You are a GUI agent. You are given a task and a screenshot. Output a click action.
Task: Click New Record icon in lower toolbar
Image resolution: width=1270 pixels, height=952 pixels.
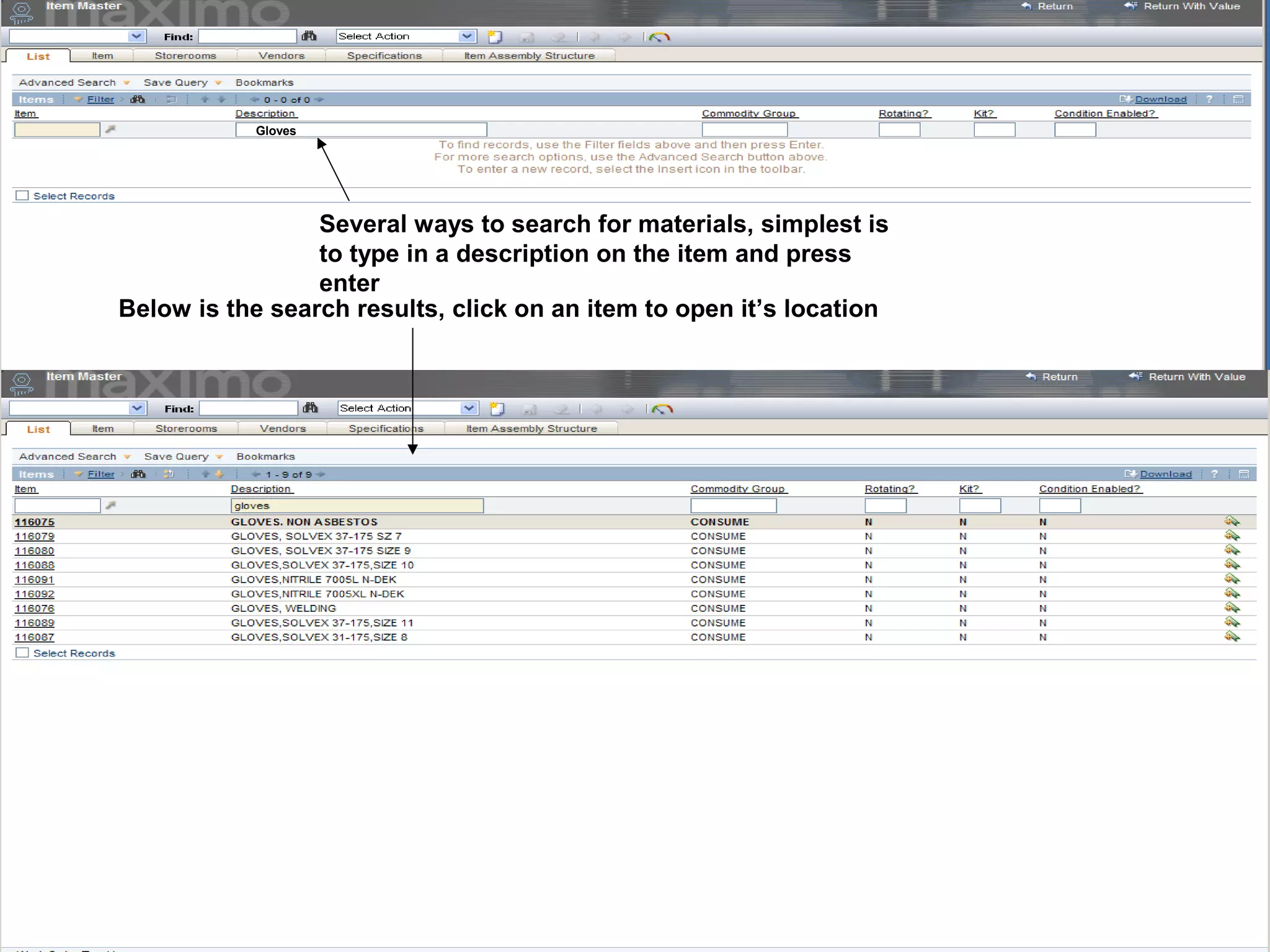(497, 409)
